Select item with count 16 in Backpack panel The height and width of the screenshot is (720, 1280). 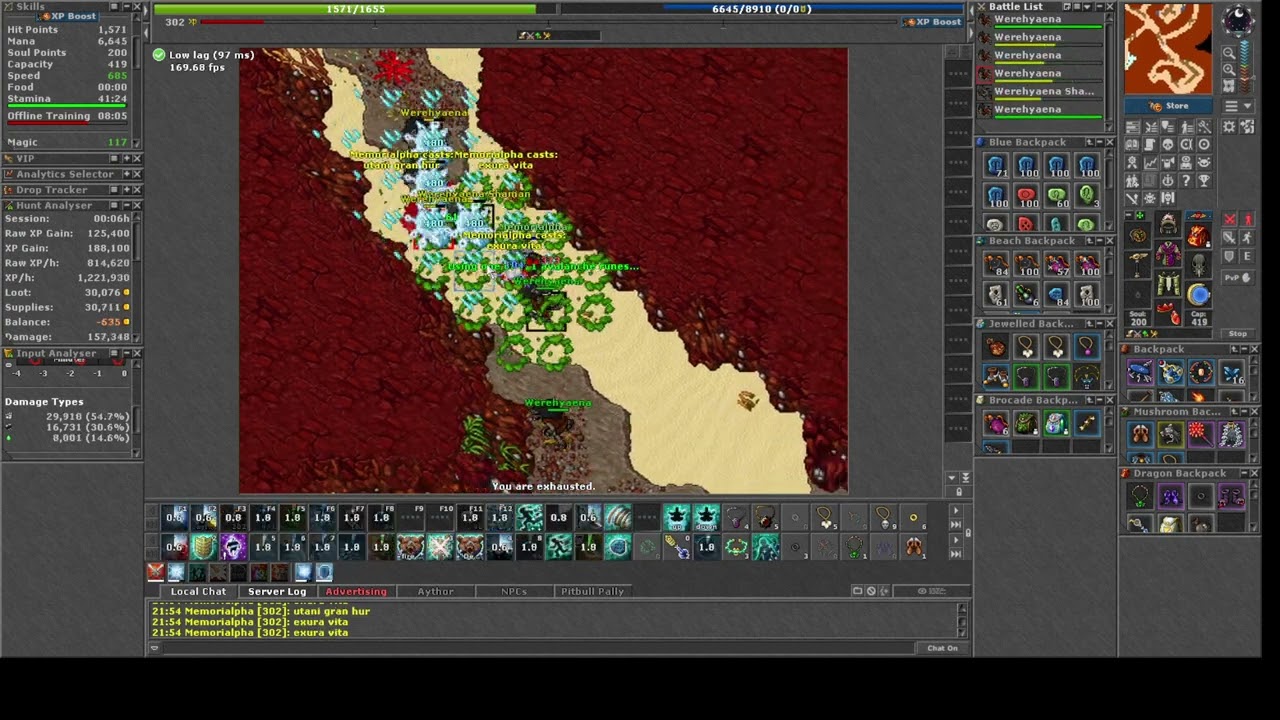tap(1232, 374)
